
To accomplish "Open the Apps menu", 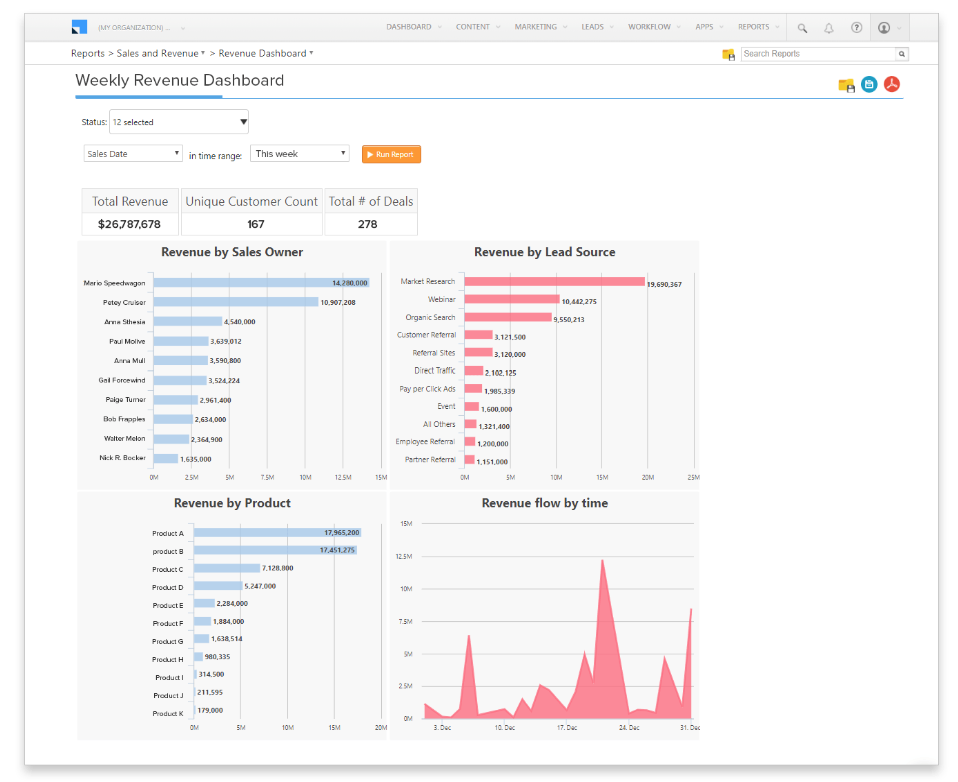I will [x=709, y=27].
